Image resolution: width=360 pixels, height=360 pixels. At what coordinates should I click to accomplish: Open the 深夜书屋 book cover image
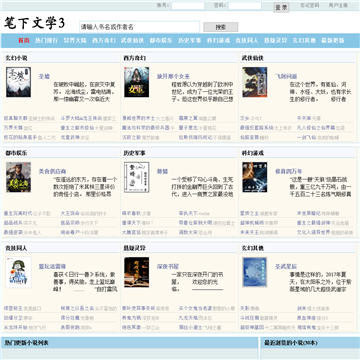coord(137,272)
